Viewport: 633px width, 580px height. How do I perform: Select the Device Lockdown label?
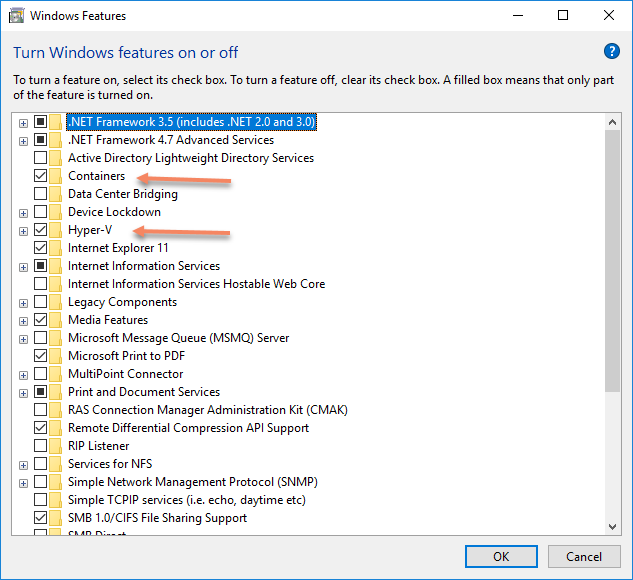pos(114,212)
